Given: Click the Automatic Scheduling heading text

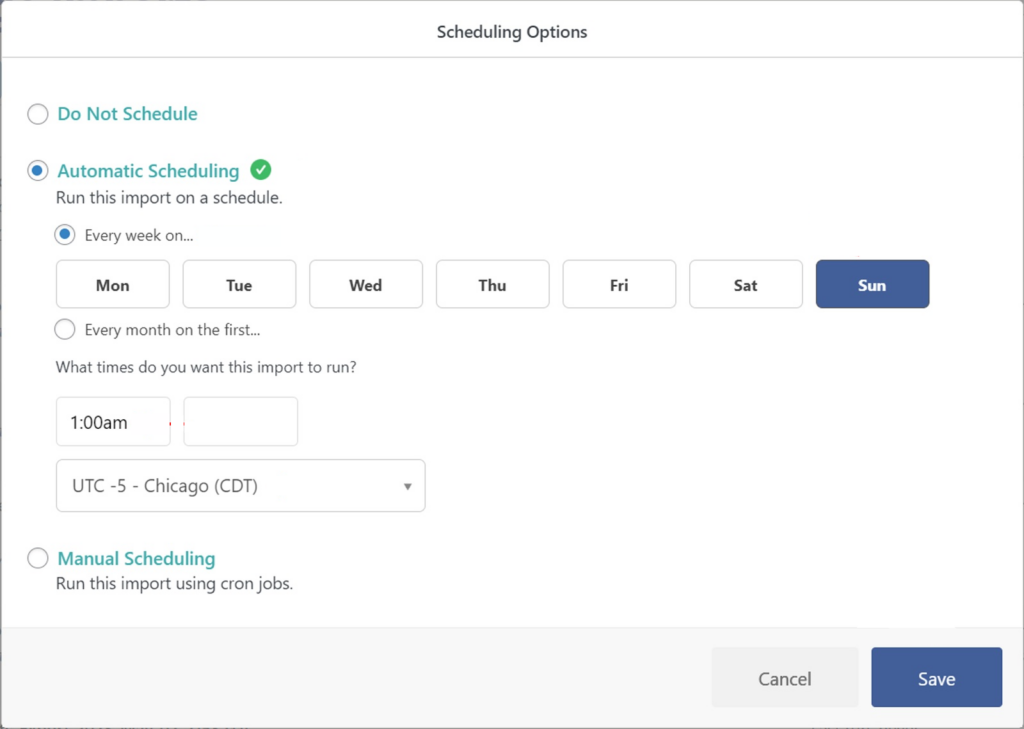Looking at the screenshot, I should tap(148, 170).
